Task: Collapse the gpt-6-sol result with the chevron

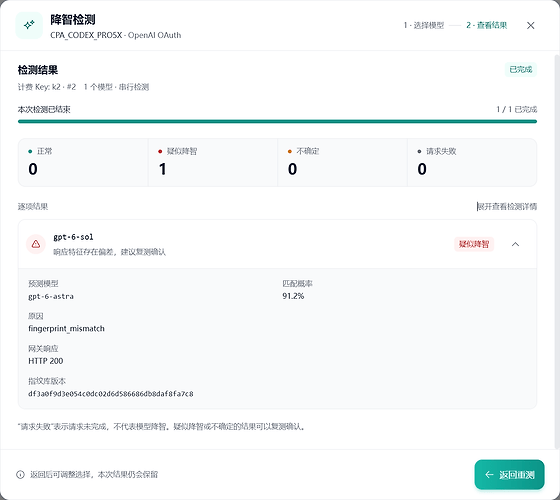Action: click(x=515, y=244)
